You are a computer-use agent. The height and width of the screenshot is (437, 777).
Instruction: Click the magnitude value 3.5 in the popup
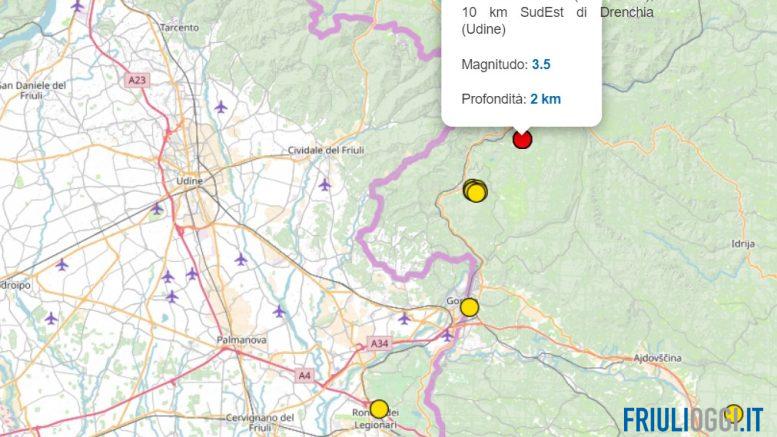point(541,64)
